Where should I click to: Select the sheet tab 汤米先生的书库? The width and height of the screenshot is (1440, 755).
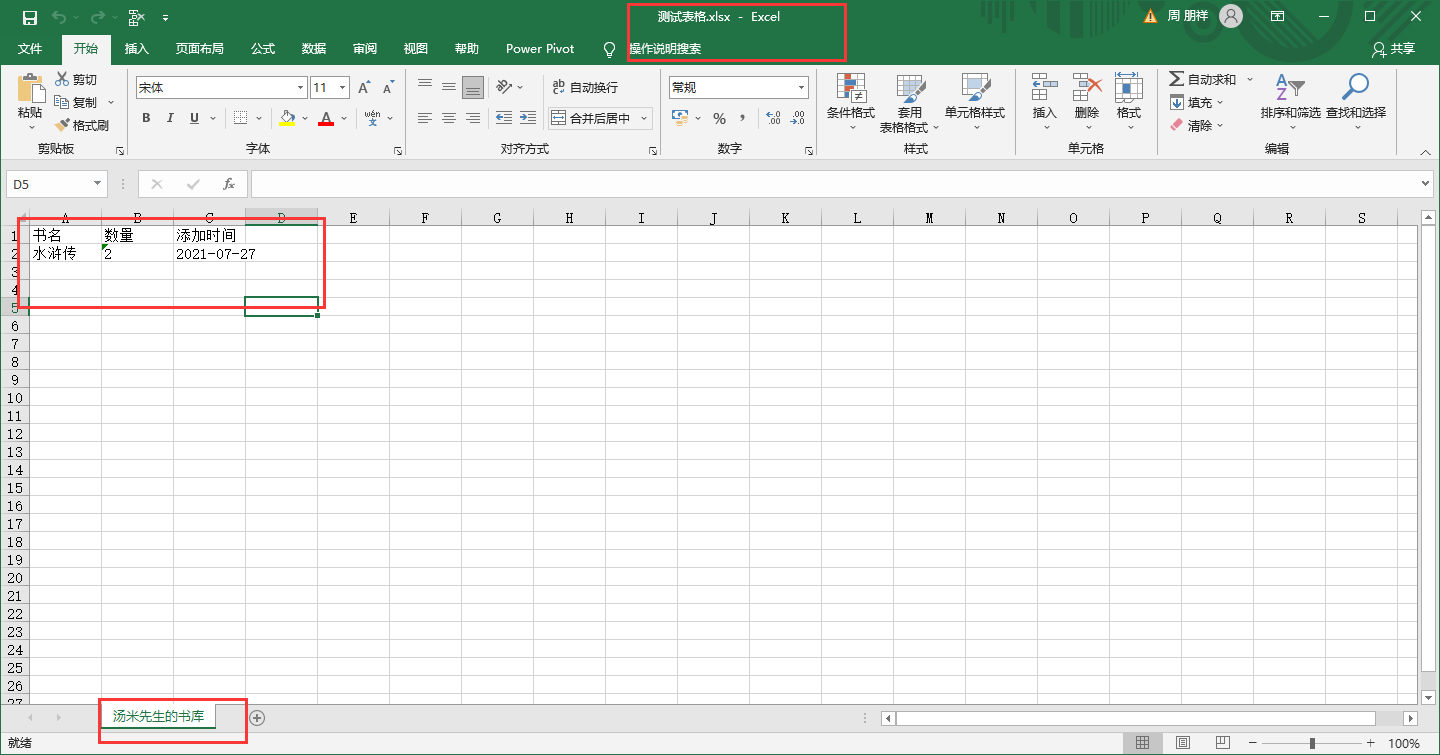pyautogui.click(x=159, y=716)
